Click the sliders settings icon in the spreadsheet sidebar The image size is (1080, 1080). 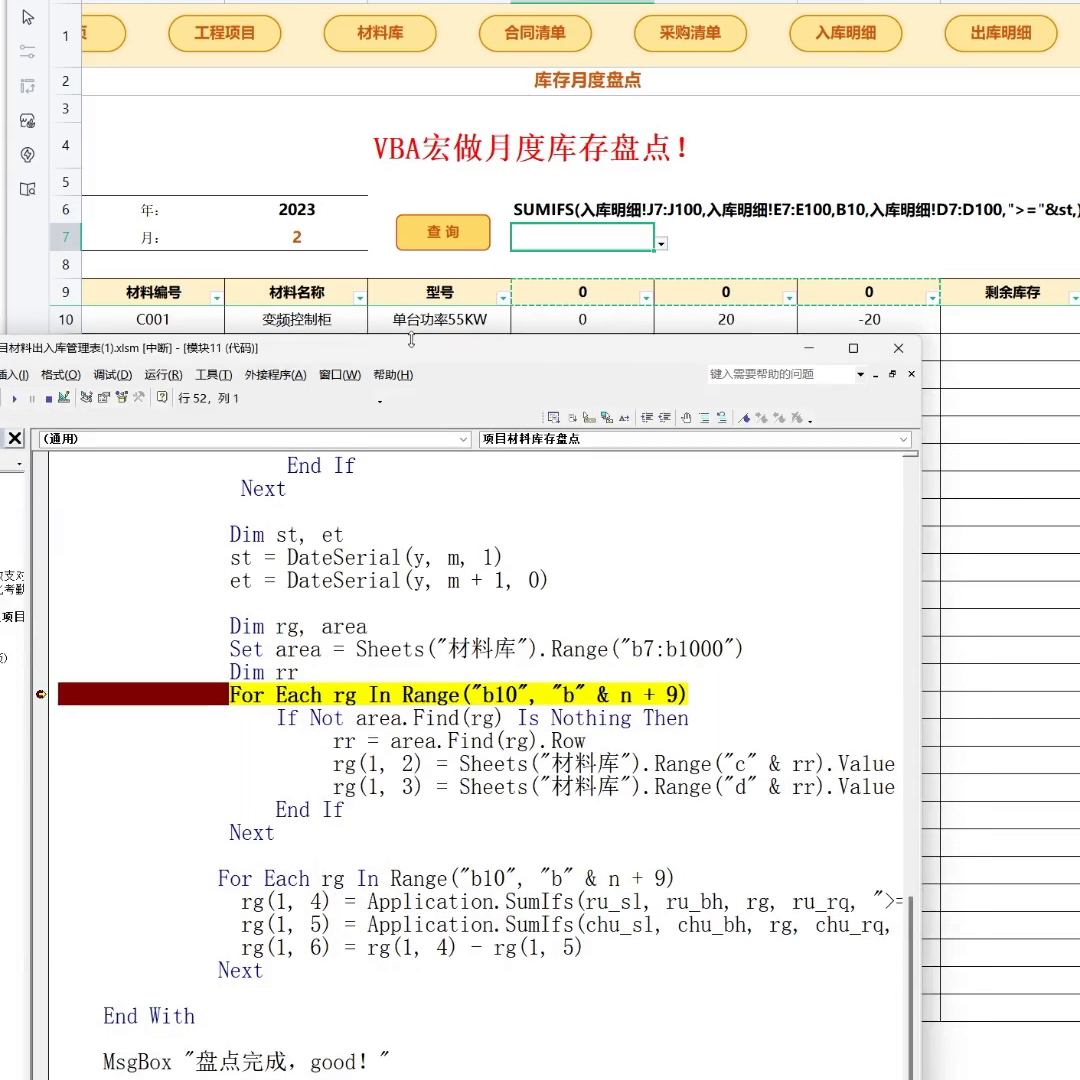tap(28, 52)
